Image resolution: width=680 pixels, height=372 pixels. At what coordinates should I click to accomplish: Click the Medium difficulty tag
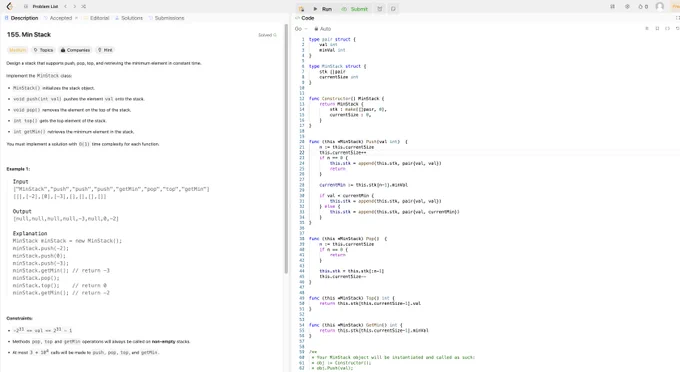pyautogui.click(x=17, y=50)
